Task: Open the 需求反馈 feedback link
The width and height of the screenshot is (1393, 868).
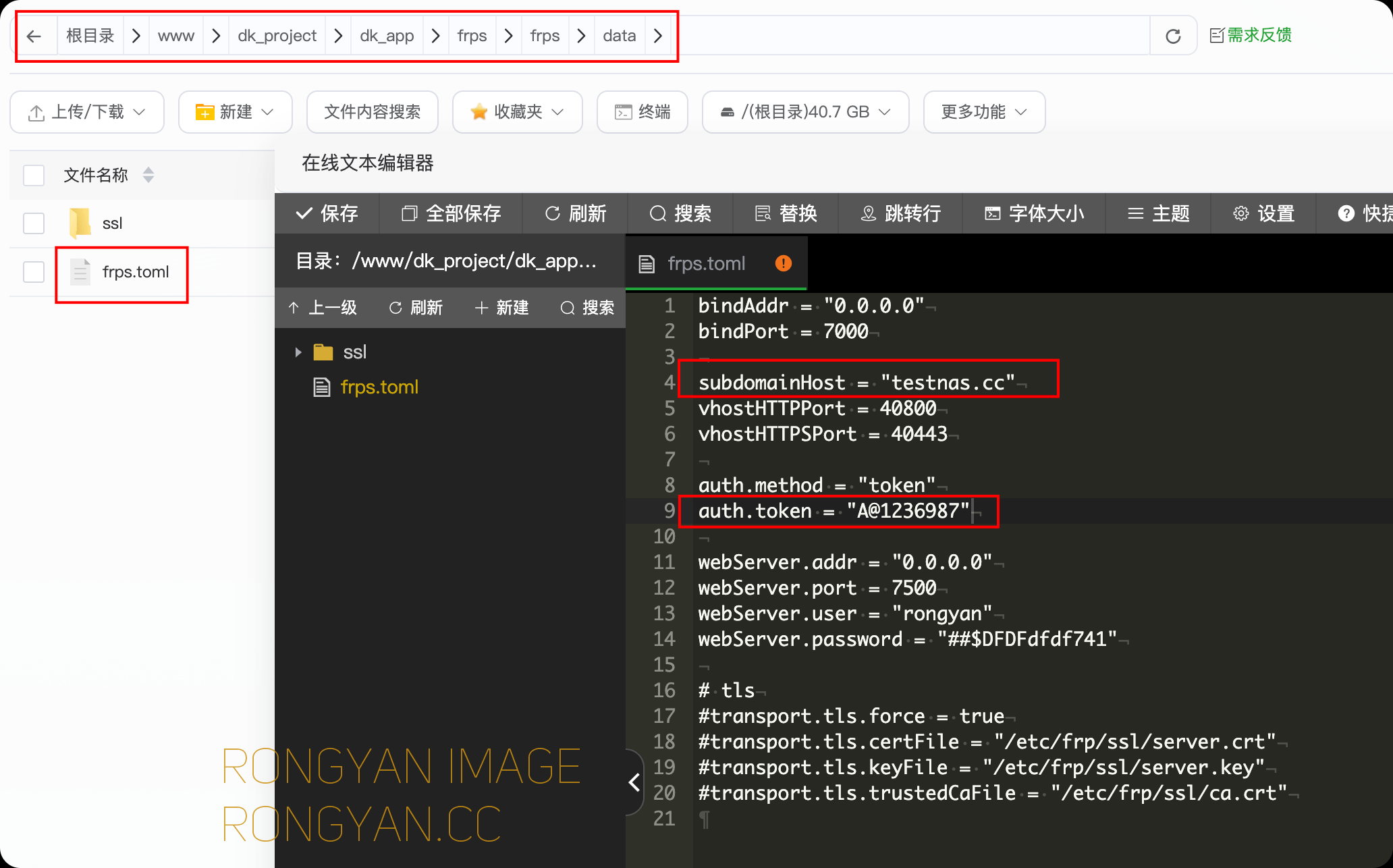Action: (1251, 35)
